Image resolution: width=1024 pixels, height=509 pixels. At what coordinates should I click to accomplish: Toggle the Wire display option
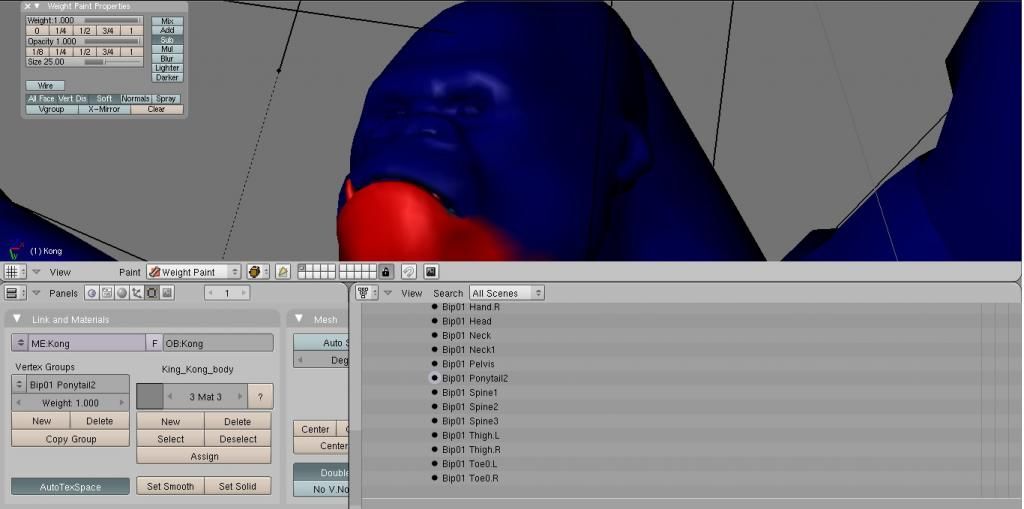[x=45, y=86]
